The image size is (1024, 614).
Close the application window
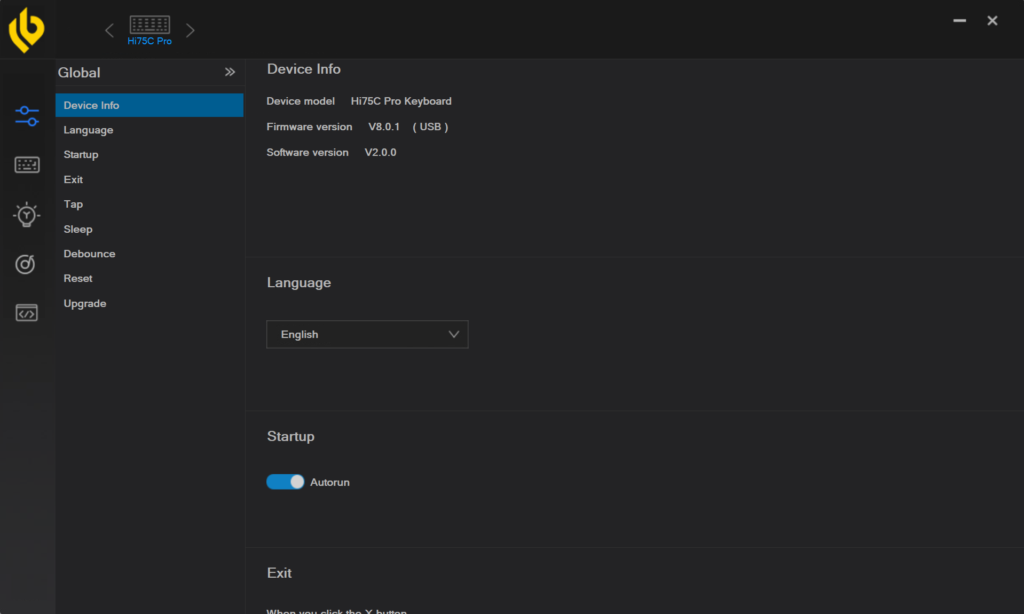[x=992, y=21]
